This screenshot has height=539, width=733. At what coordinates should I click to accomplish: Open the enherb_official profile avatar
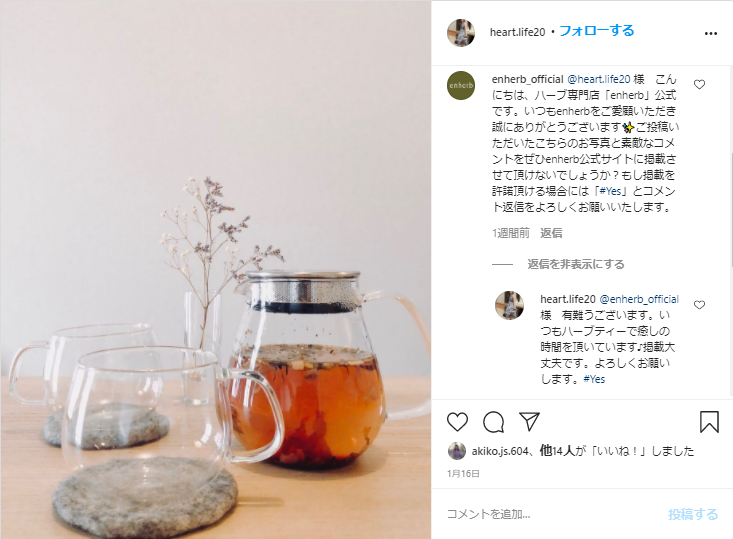click(461, 86)
